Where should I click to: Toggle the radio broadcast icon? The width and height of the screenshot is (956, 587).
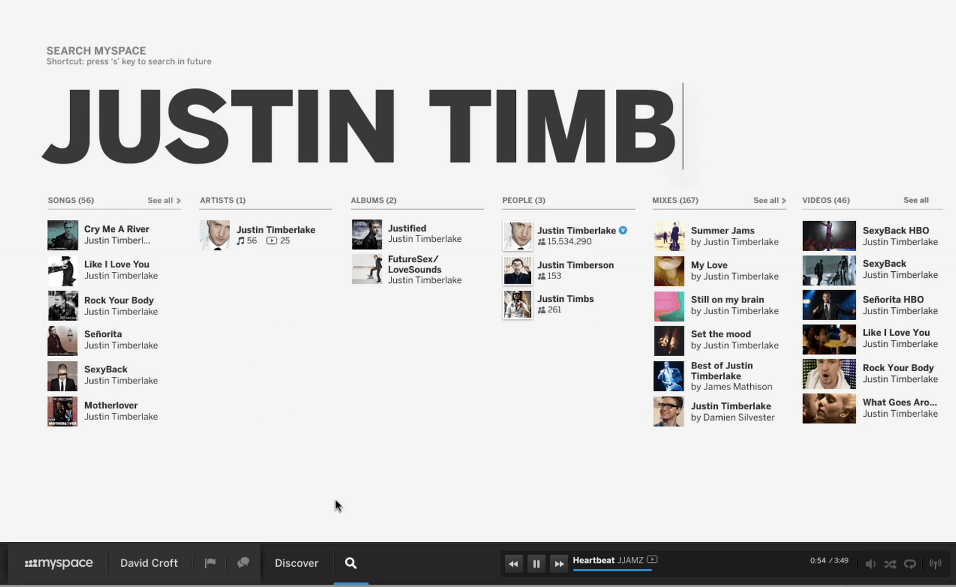(935, 564)
